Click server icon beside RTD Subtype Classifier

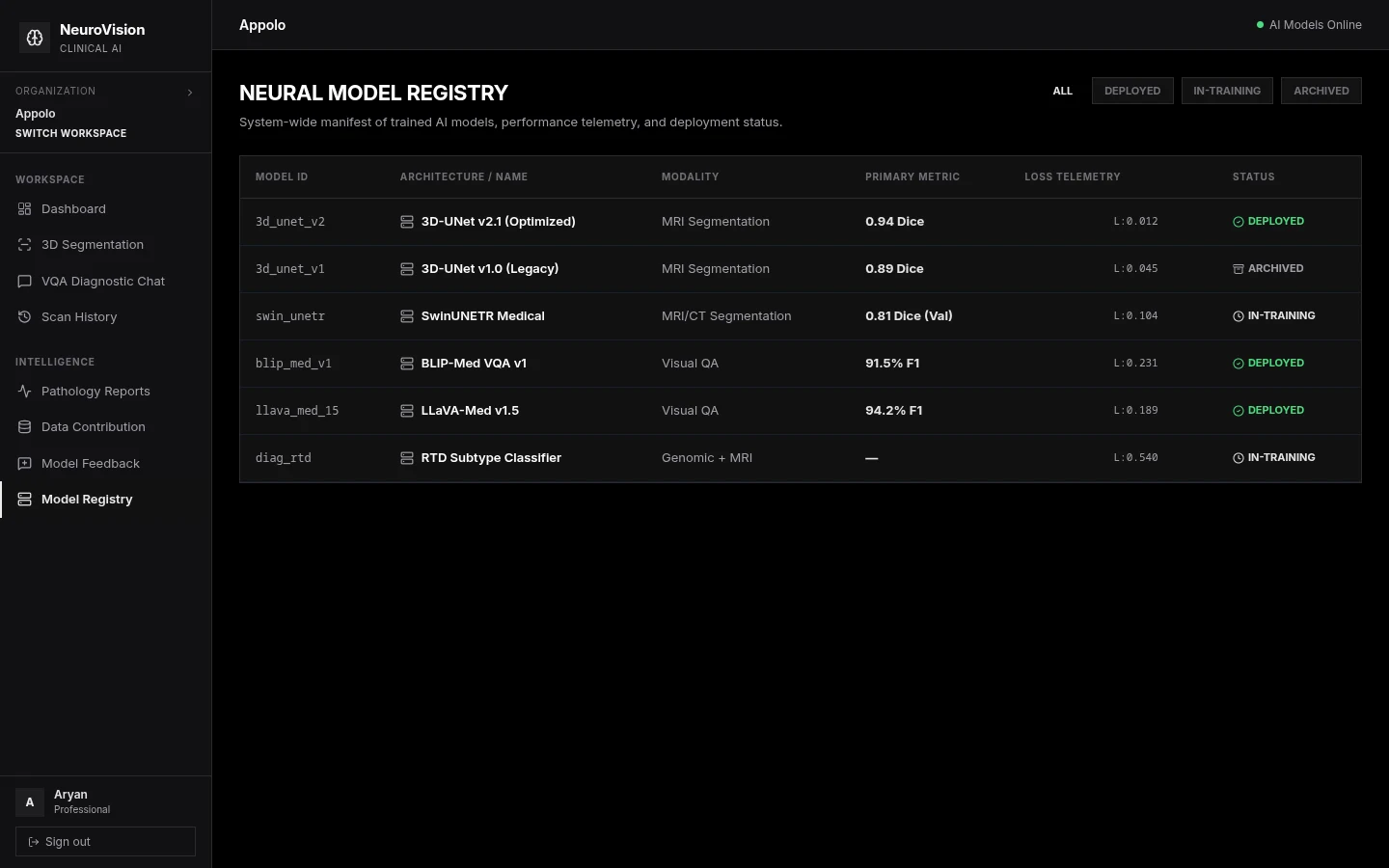407,458
